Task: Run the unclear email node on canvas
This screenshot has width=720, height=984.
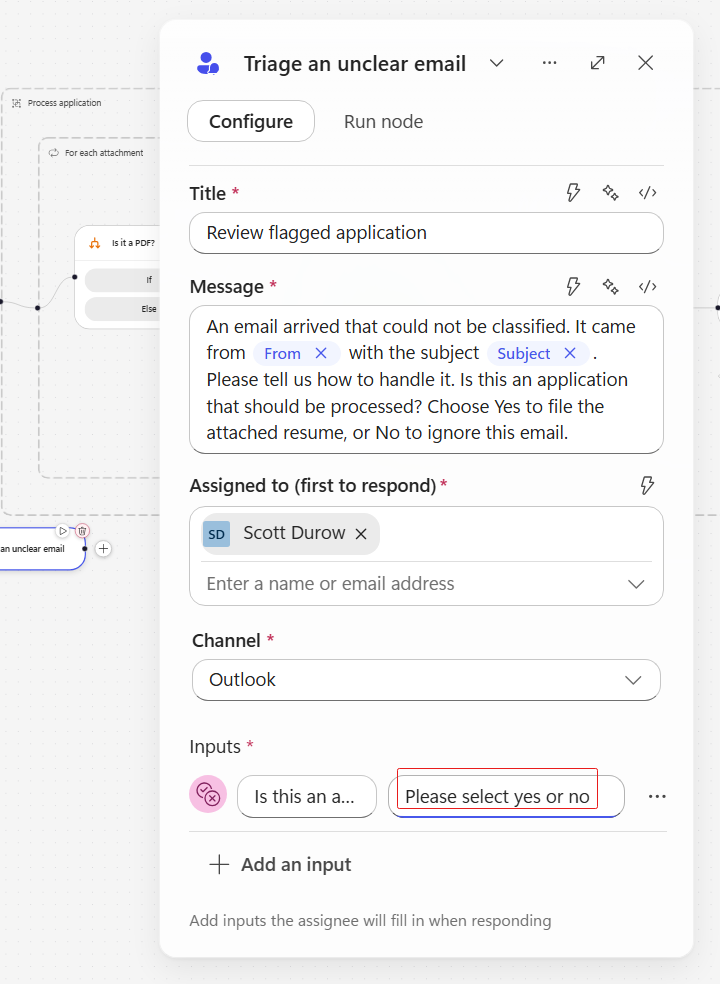Action: pos(63,531)
